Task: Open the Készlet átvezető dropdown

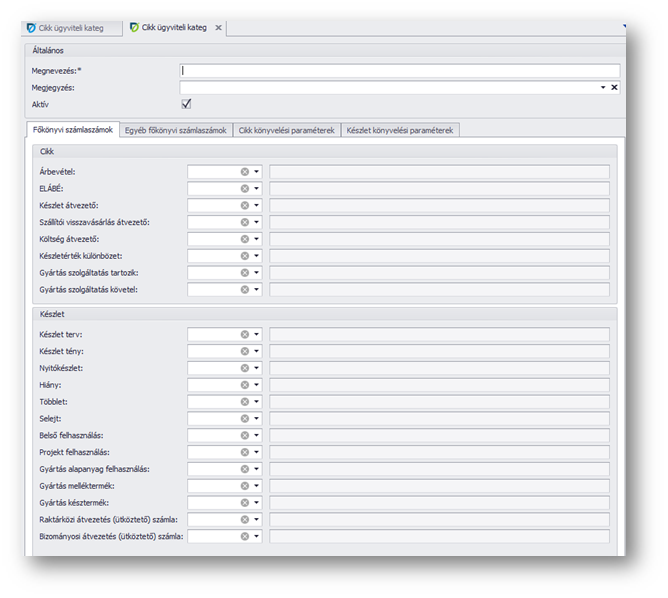Action: [256, 206]
